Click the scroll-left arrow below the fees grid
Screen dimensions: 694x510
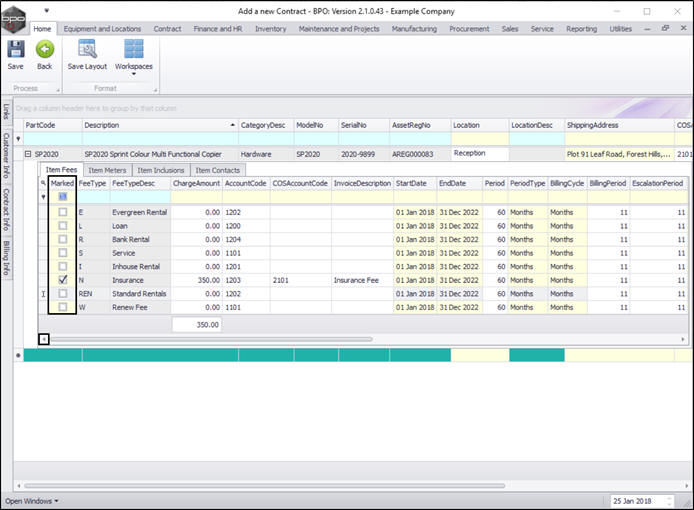click(x=43, y=340)
